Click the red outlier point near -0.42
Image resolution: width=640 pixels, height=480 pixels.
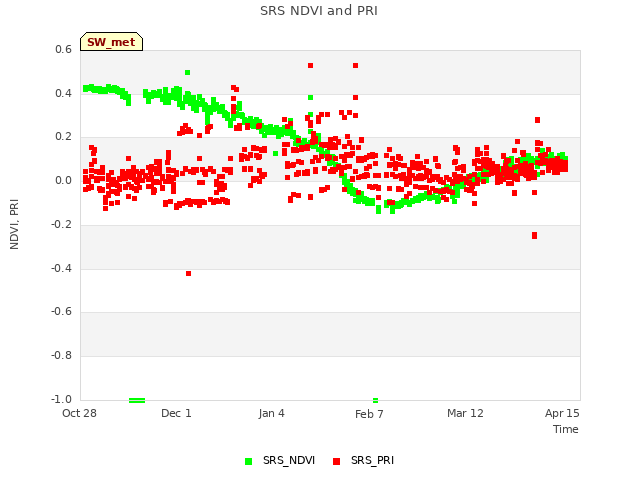[x=188, y=273]
